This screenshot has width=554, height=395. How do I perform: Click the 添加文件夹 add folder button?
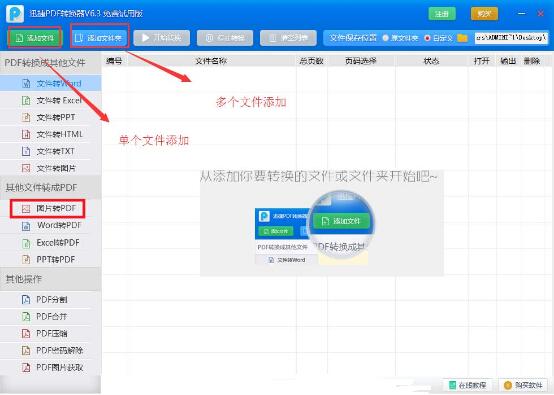pyautogui.click(x=99, y=37)
